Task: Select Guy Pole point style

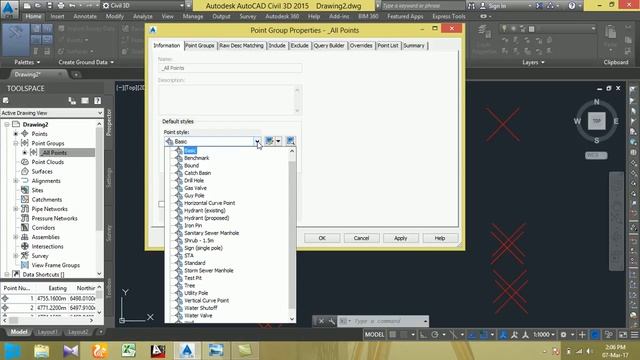Action: point(194,196)
